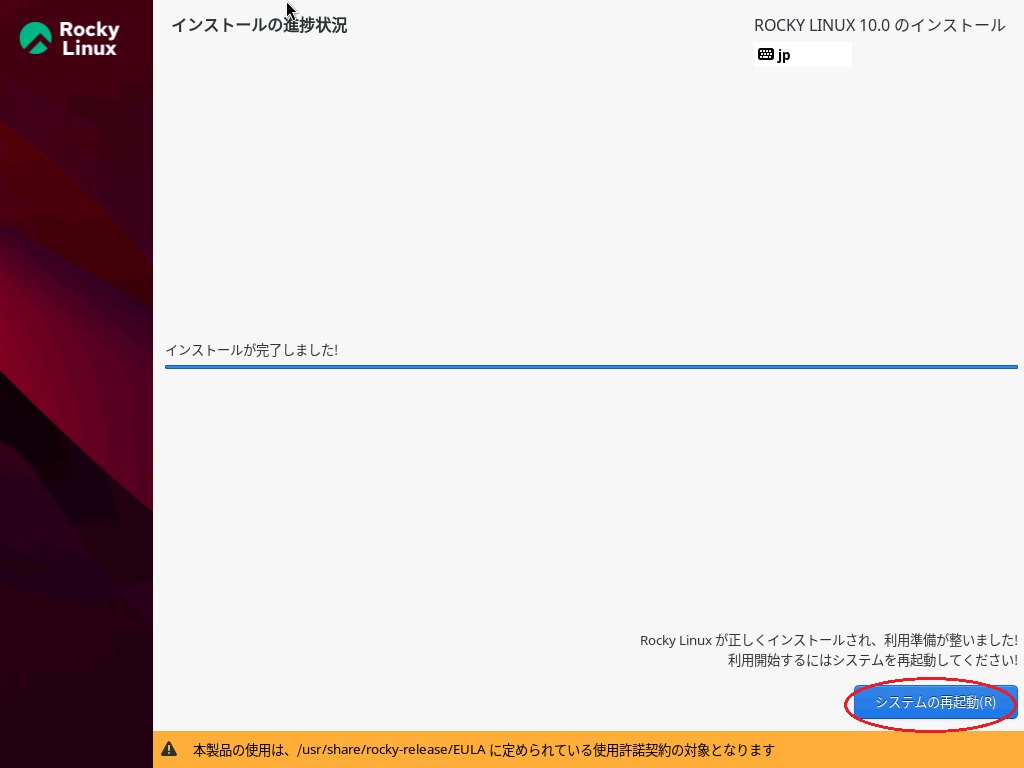1024x768 pixels.
Task: Click the インストールの進捗状況 heading
Action: pyautogui.click(x=259, y=25)
